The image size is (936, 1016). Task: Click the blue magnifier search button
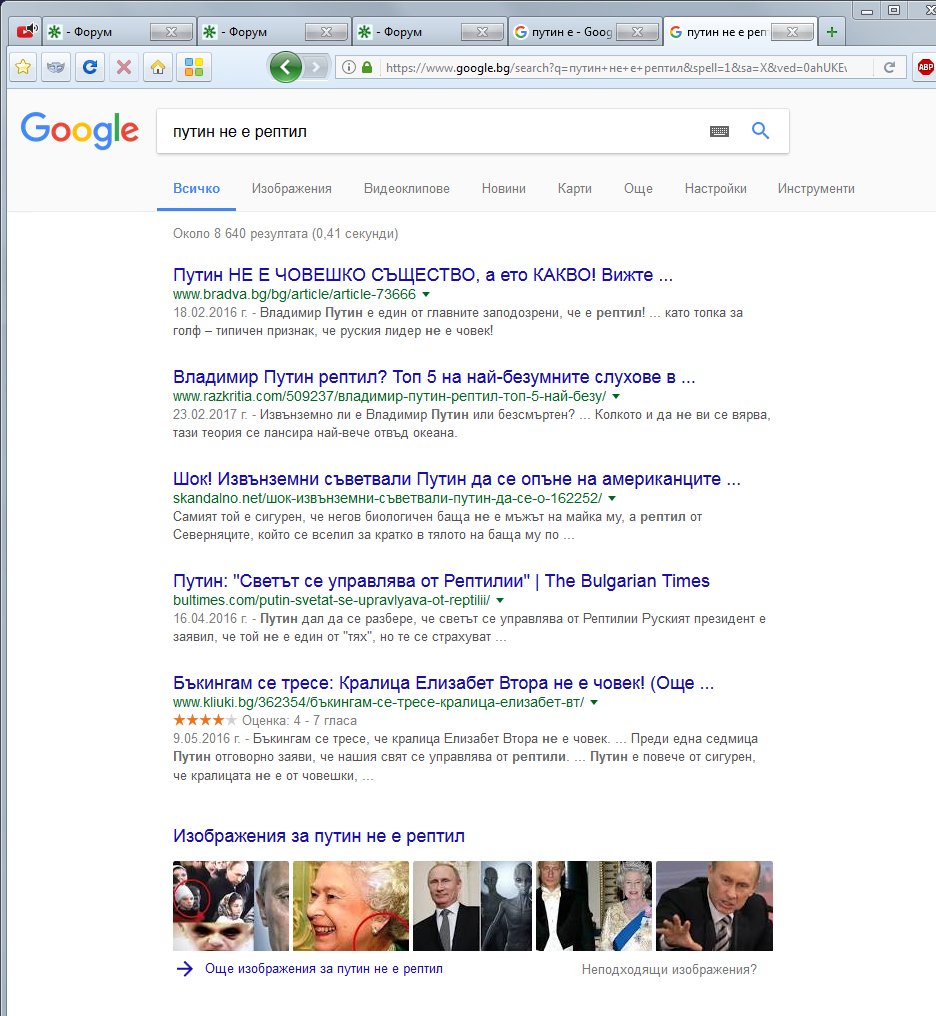coord(760,131)
